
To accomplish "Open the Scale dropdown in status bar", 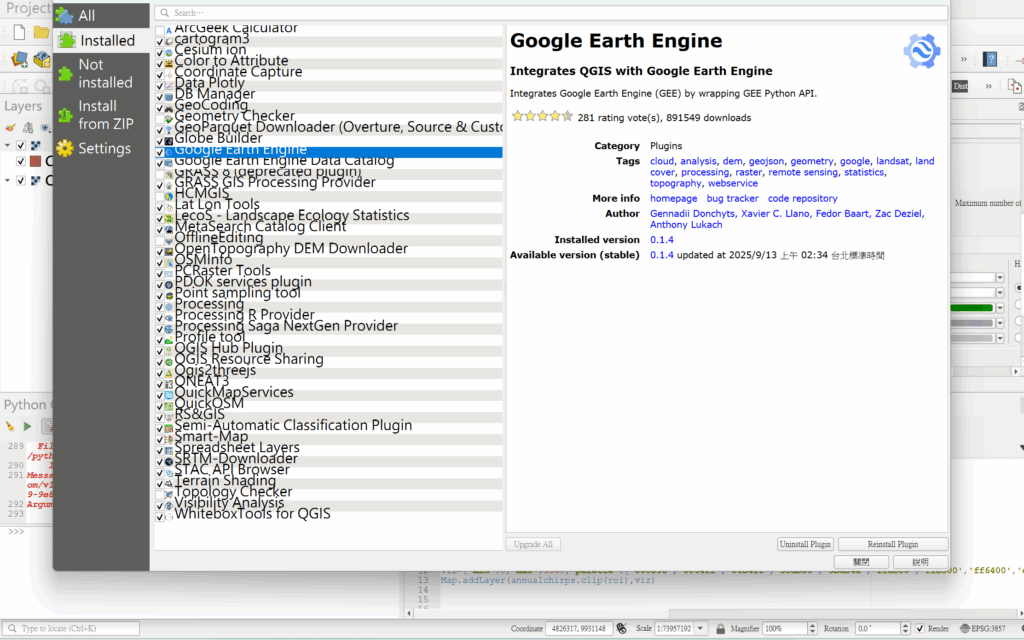I will (x=704, y=628).
